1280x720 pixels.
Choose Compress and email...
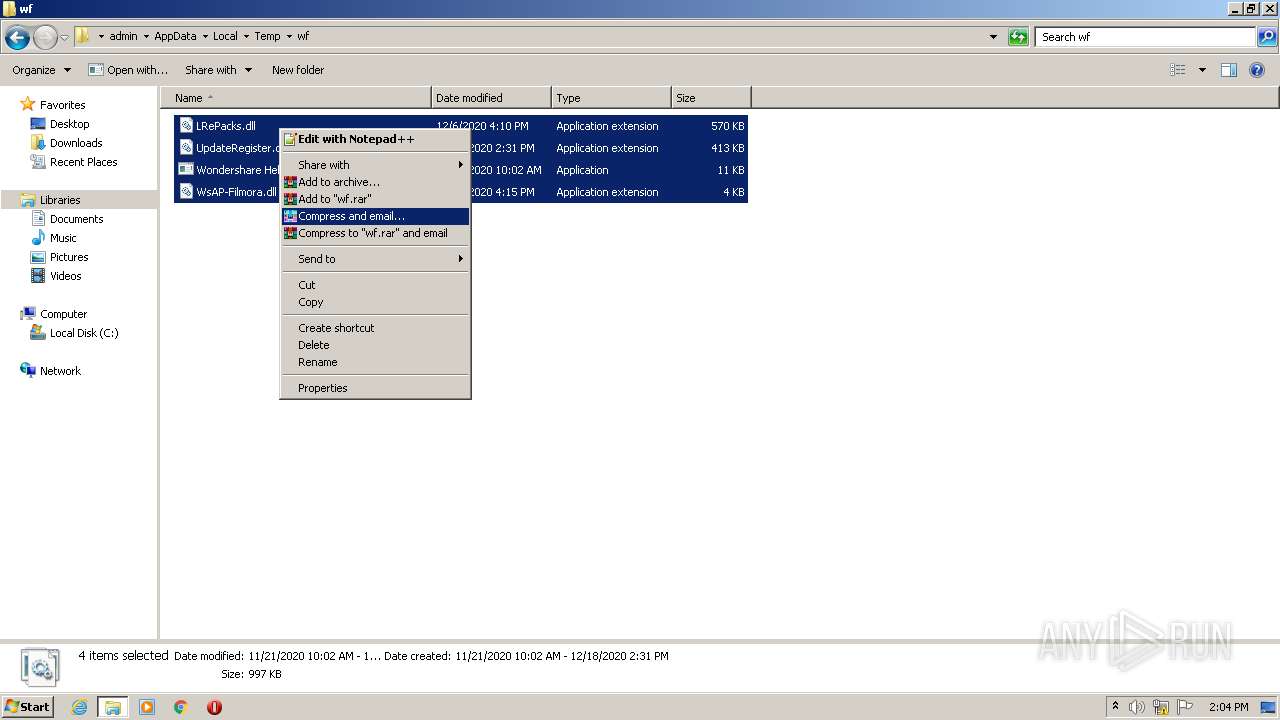(x=375, y=216)
